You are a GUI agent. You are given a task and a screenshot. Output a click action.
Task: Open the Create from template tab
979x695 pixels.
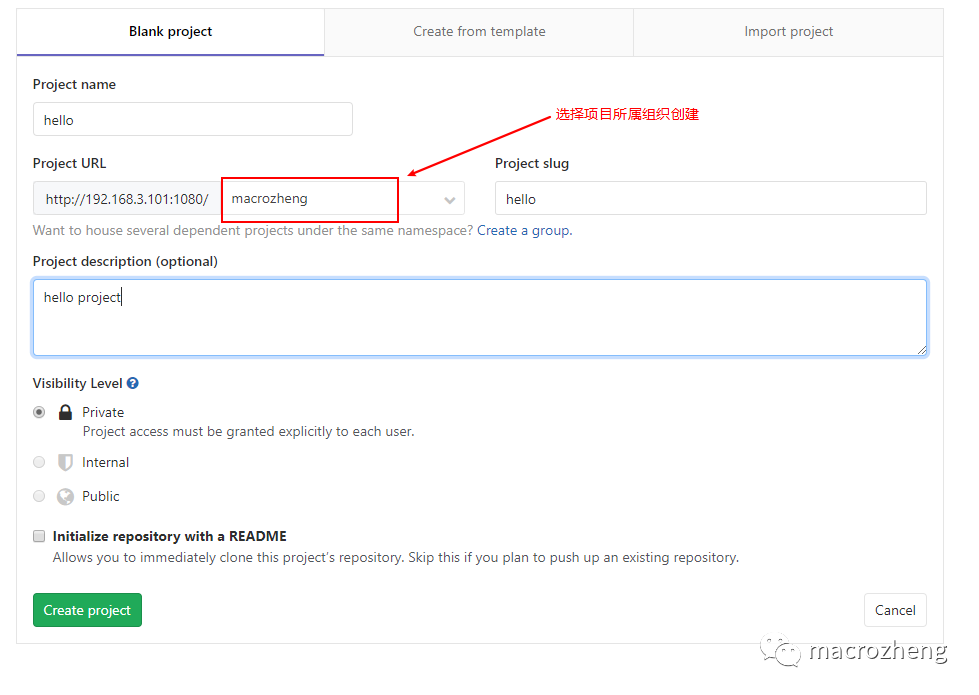479,32
